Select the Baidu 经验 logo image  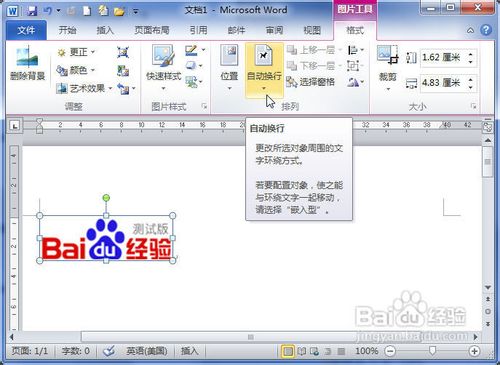pyautogui.click(x=106, y=238)
